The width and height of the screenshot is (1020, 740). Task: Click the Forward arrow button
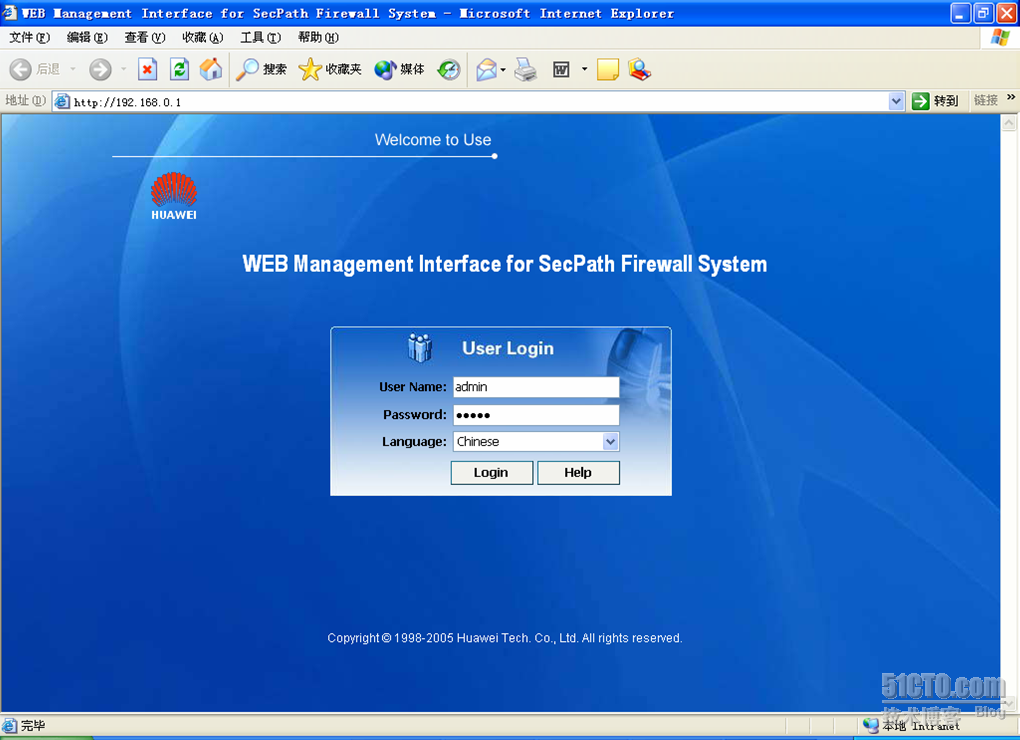point(100,69)
